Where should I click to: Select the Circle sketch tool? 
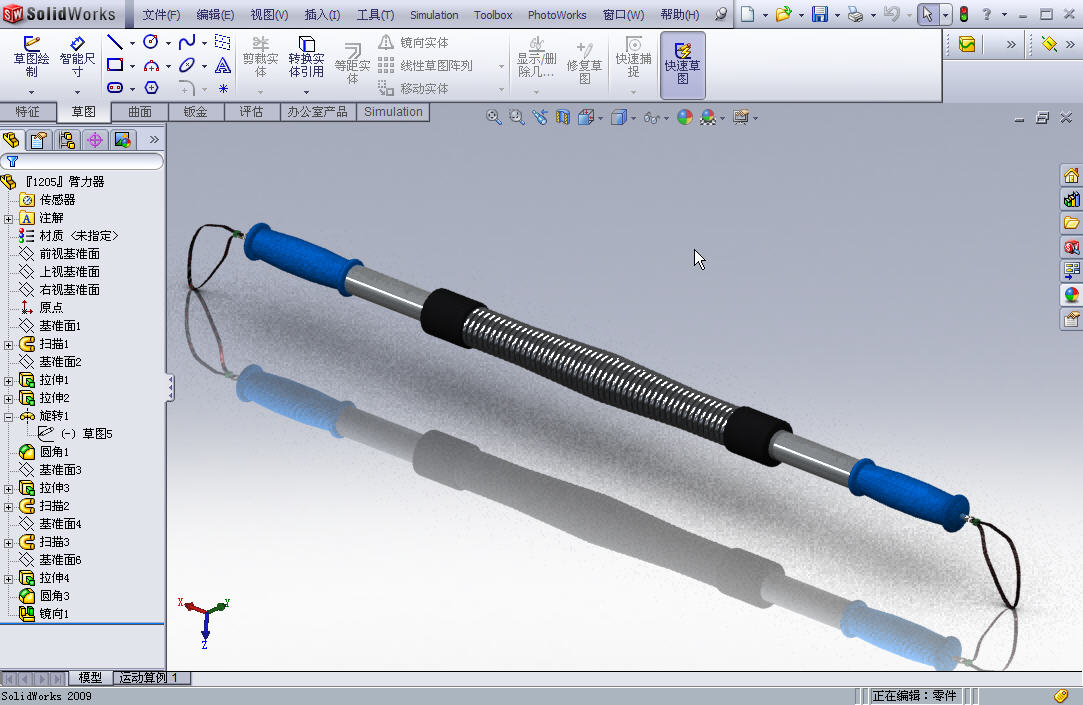[x=151, y=43]
